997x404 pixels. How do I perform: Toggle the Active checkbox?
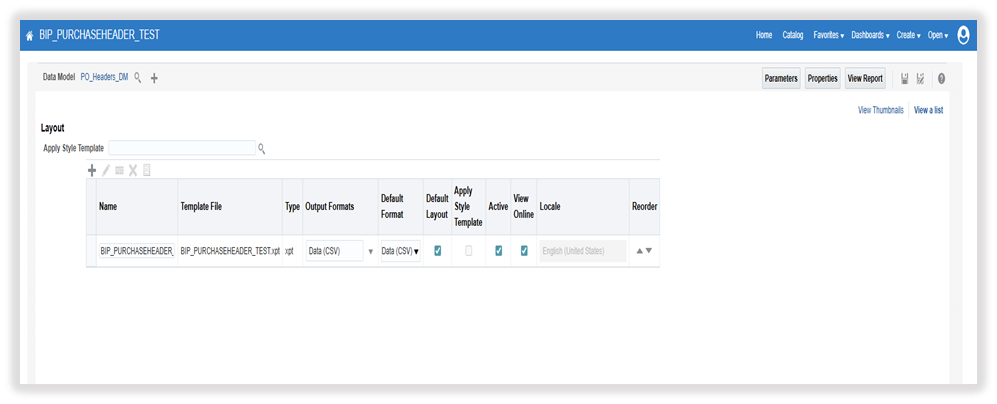[x=498, y=251]
